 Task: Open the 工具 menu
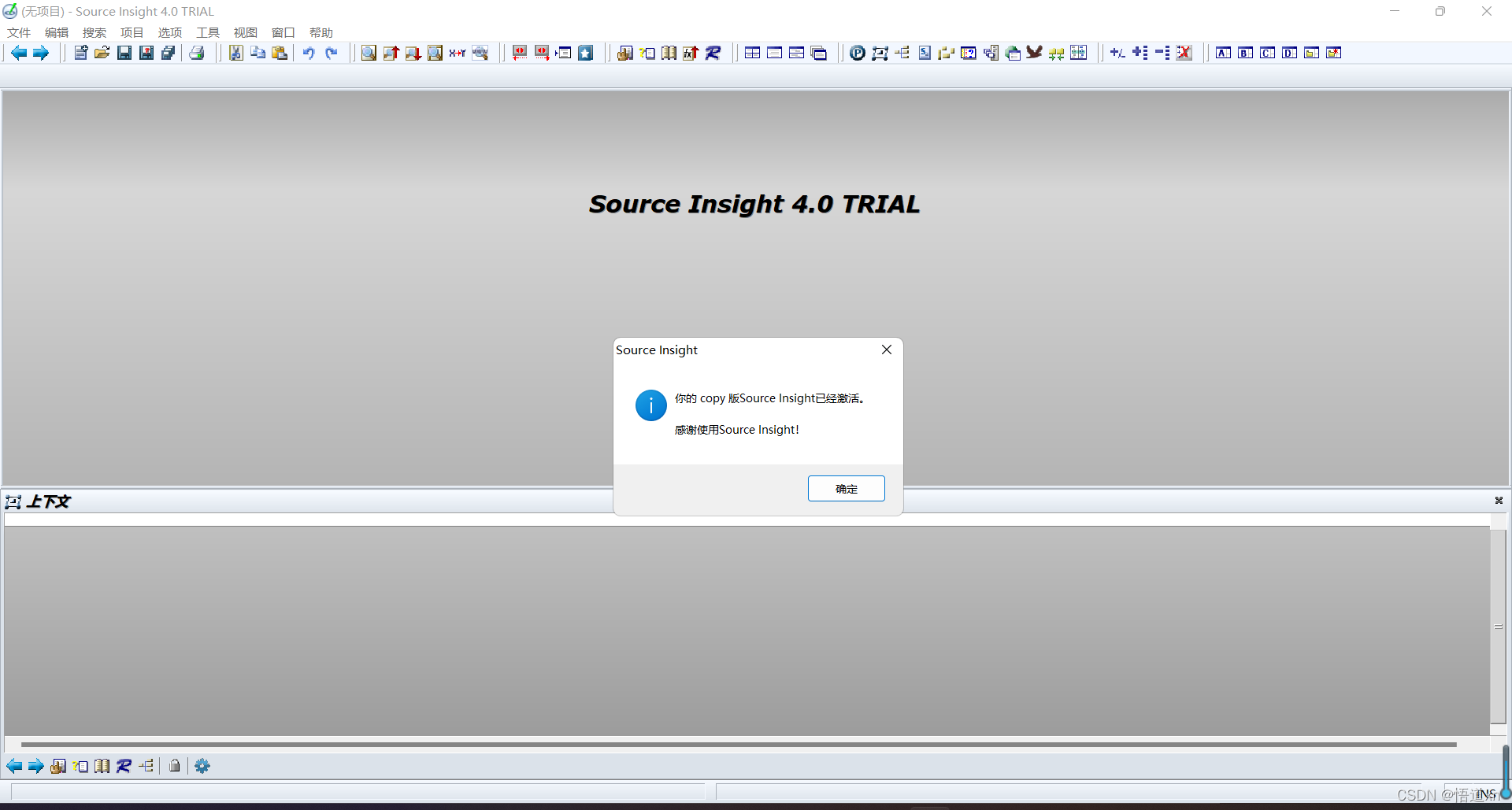pyautogui.click(x=207, y=32)
